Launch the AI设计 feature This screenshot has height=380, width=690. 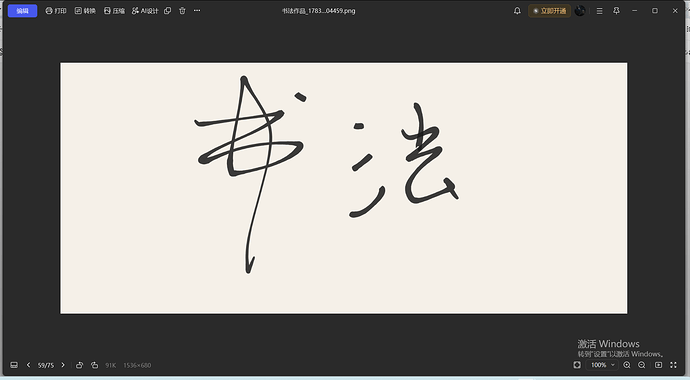coord(145,11)
